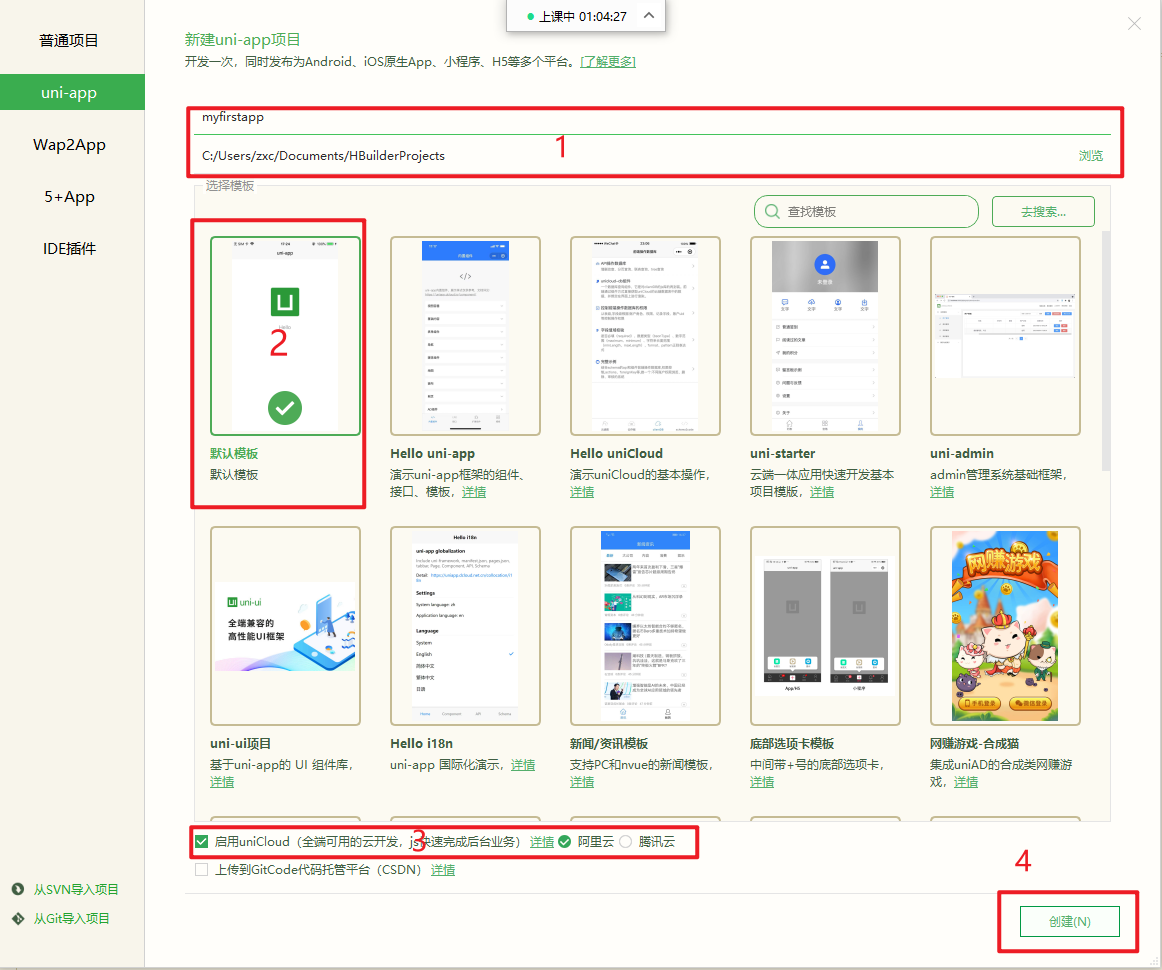Image resolution: width=1162 pixels, height=970 pixels.
Task: Close the new project dialog
Action: point(1135,24)
